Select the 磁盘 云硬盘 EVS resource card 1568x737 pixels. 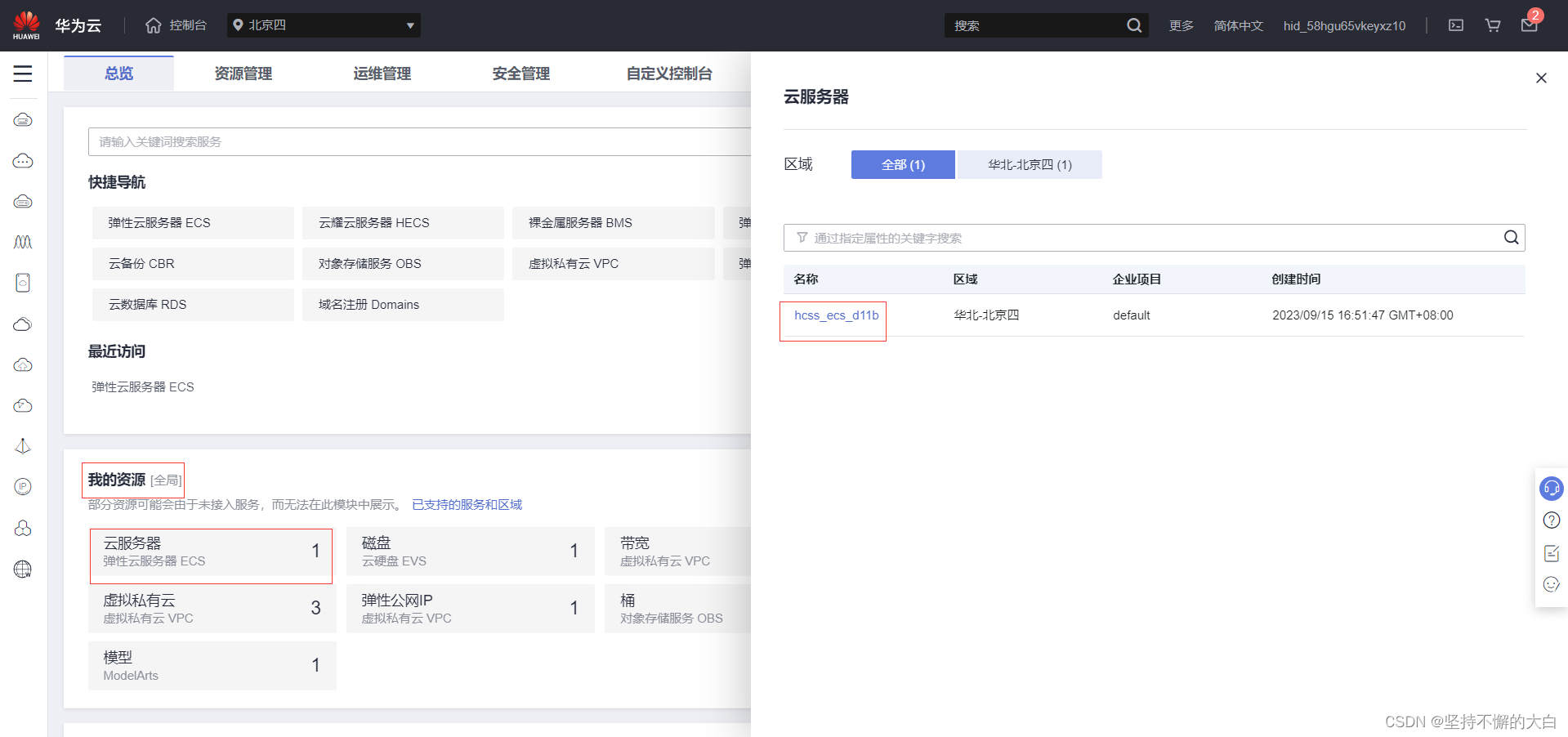[470, 552]
